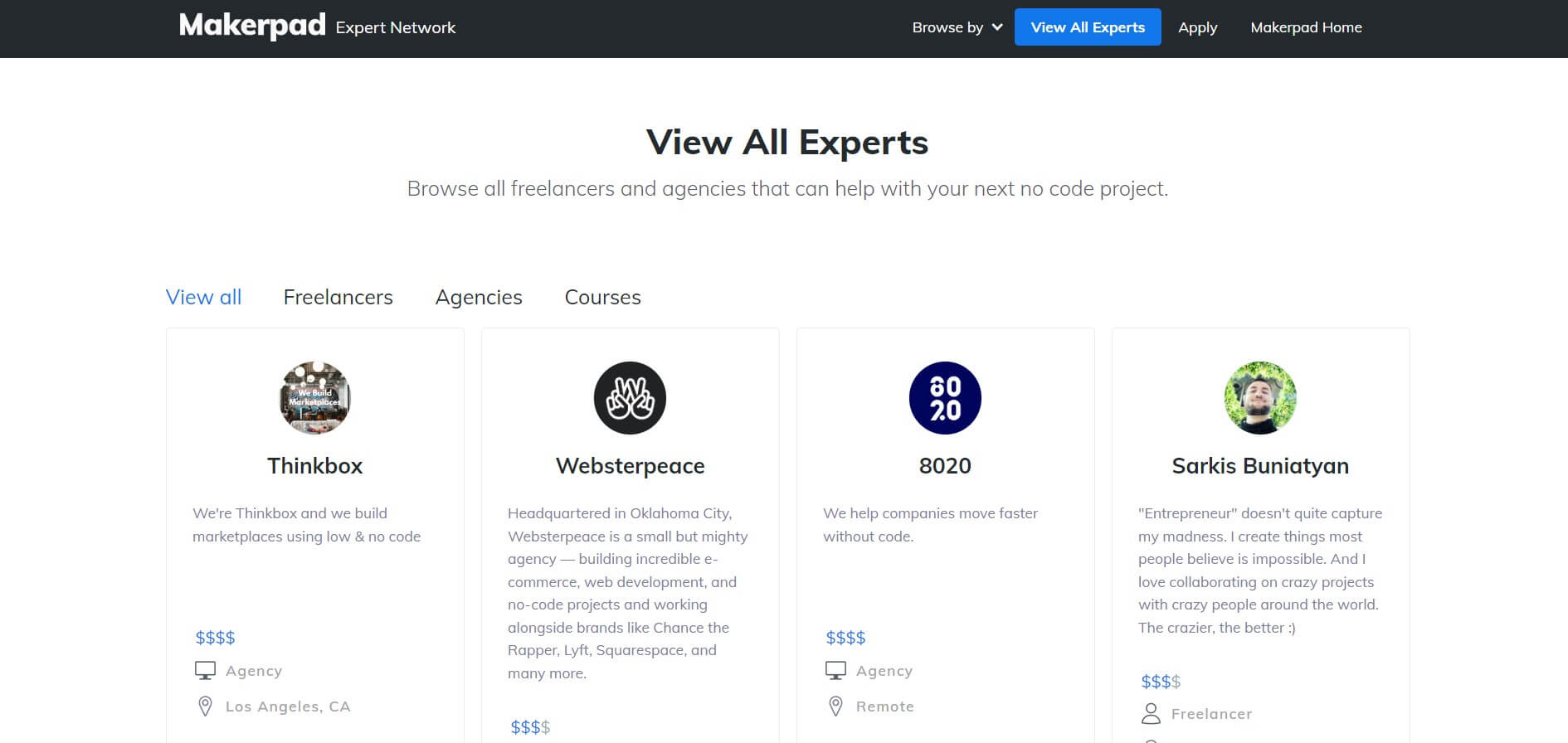1568x743 pixels.
Task: Switch to the Agencies tab
Action: click(x=479, y=297)
